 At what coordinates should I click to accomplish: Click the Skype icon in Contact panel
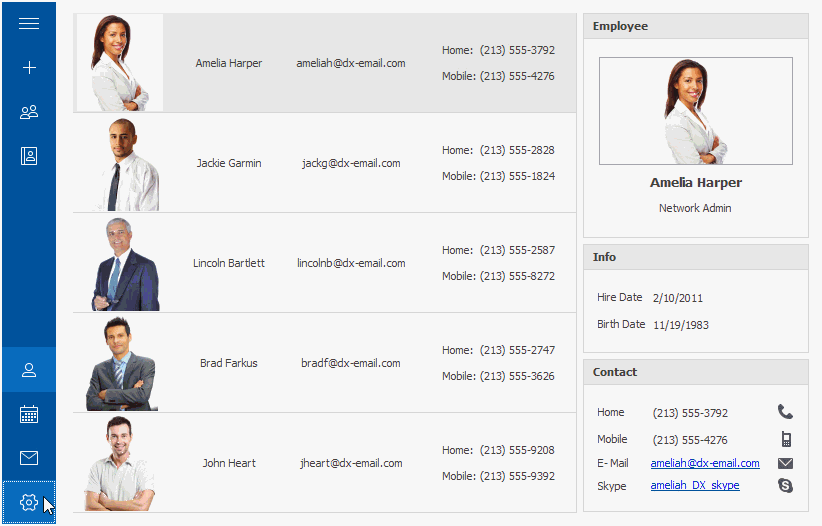click(x=785, y=486)
